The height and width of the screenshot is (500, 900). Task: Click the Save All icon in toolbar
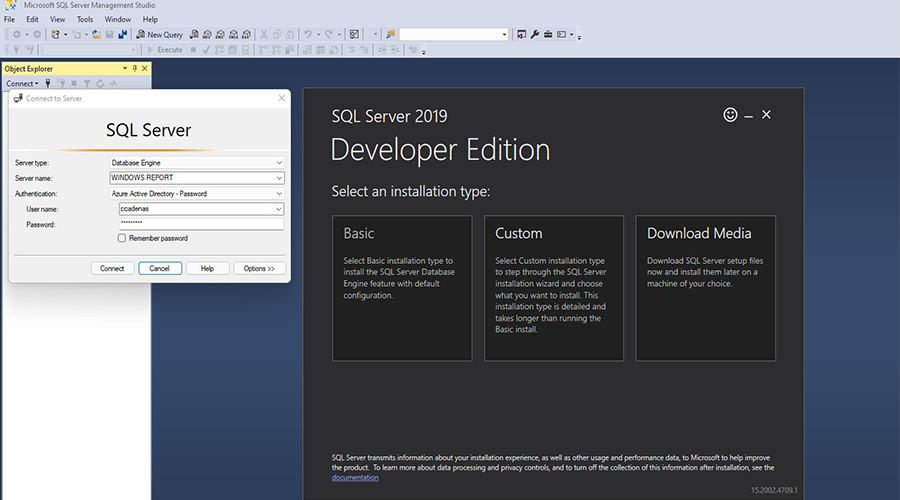(x=122, y=34)
